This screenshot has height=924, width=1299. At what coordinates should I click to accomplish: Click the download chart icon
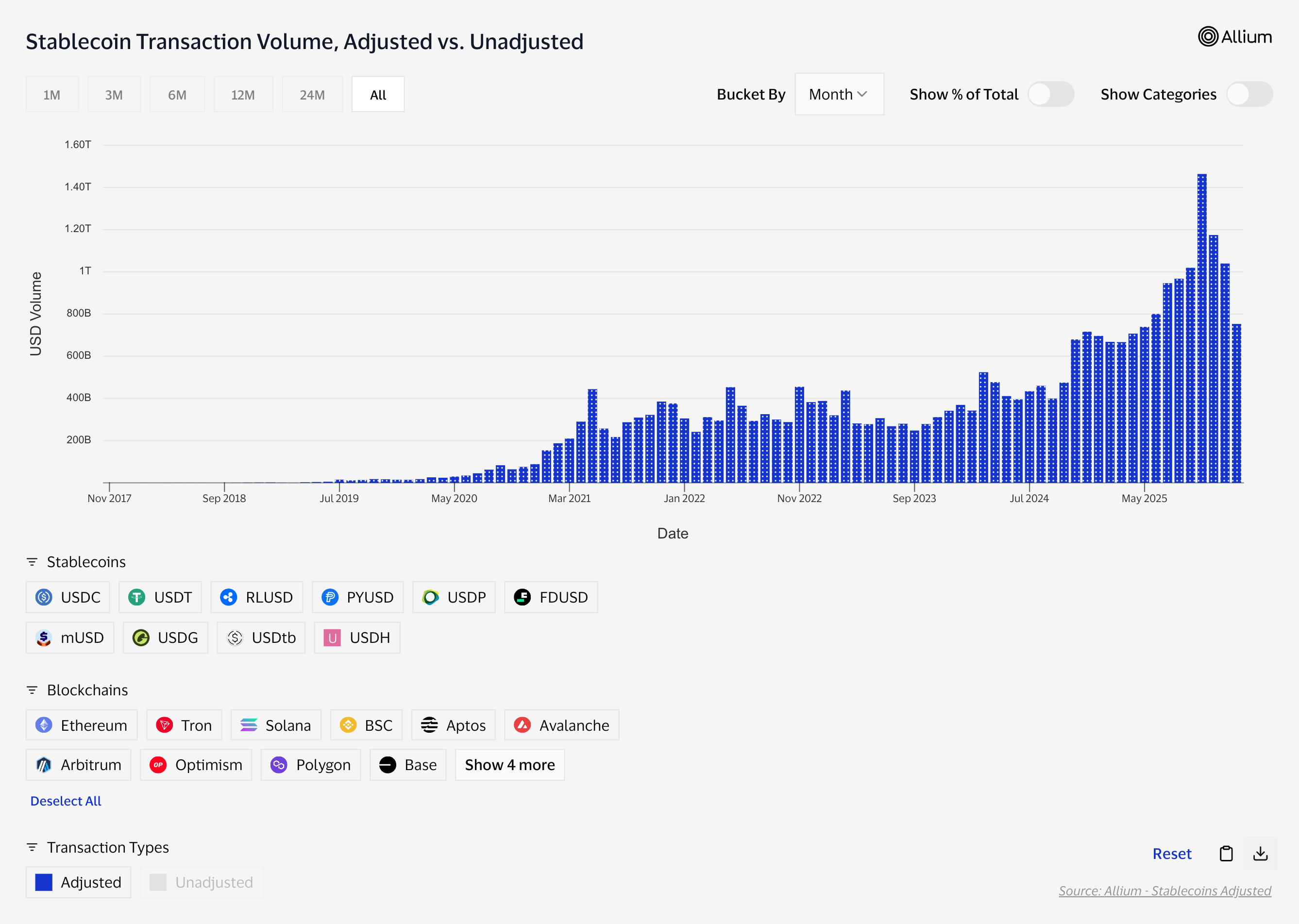1260,854
